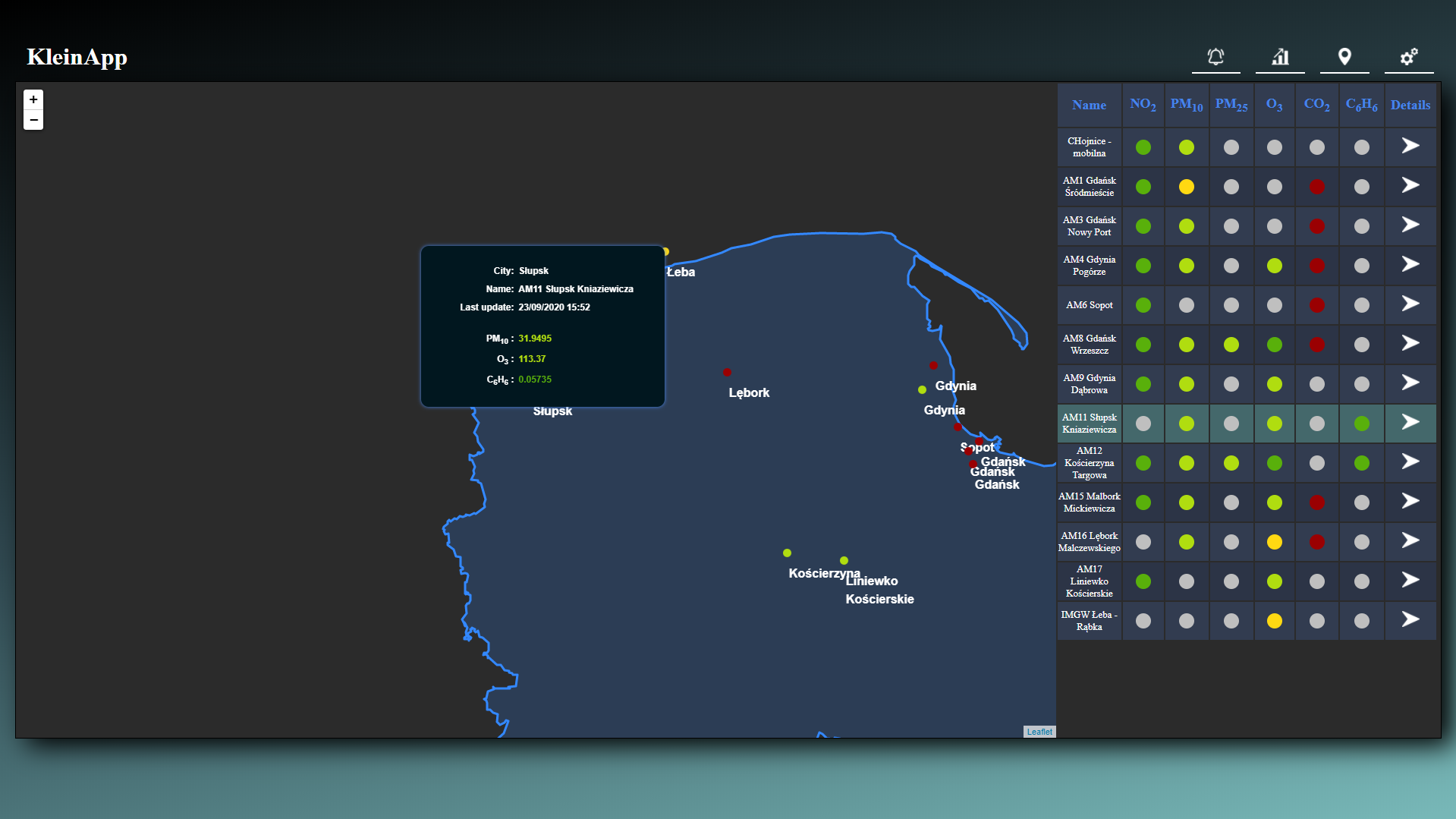Select red CO2 status for AM4 Gdynia Pogórze

[x=1317, y=265]
